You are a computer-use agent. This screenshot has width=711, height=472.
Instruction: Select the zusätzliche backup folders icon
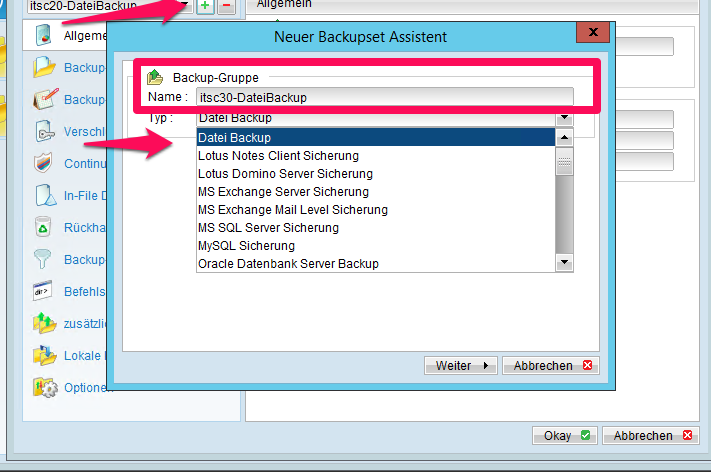[44, 323]
